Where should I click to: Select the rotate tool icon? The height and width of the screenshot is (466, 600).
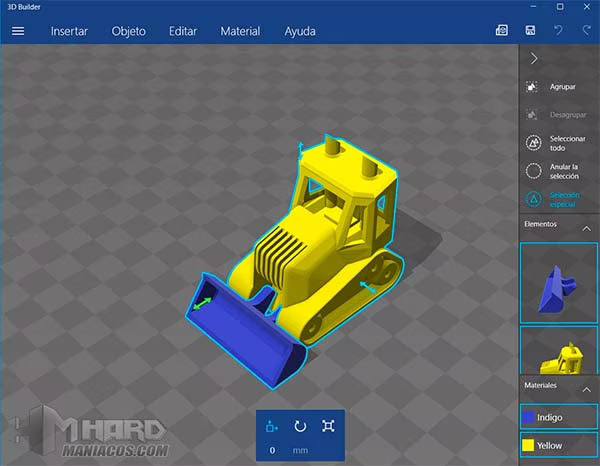(x=300, y=426)
